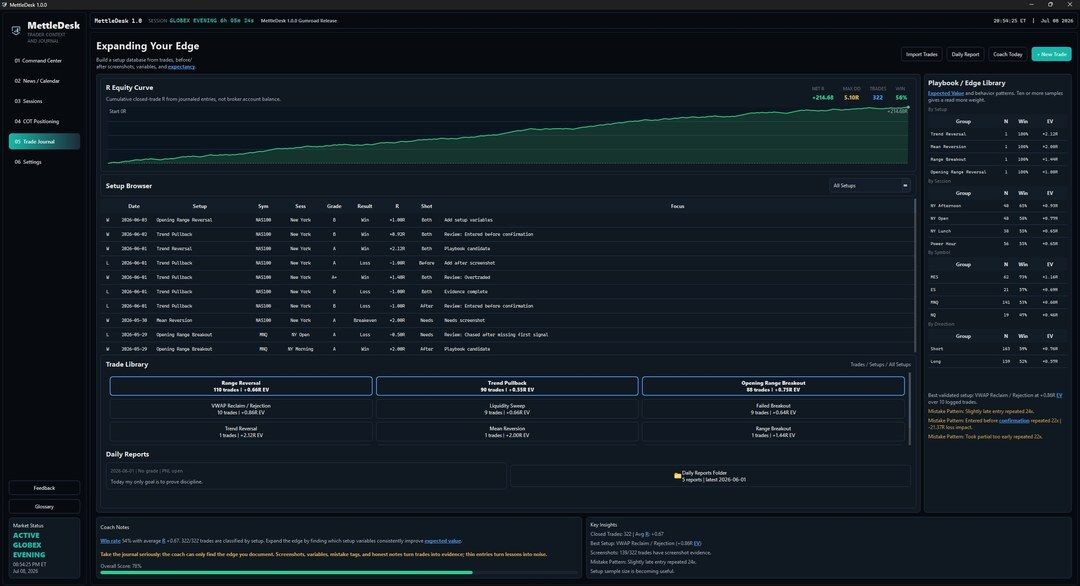Viewport: 1080px width, 586px height.
Task: Click the Trade Library scrollbar
Action: [910, 408]
